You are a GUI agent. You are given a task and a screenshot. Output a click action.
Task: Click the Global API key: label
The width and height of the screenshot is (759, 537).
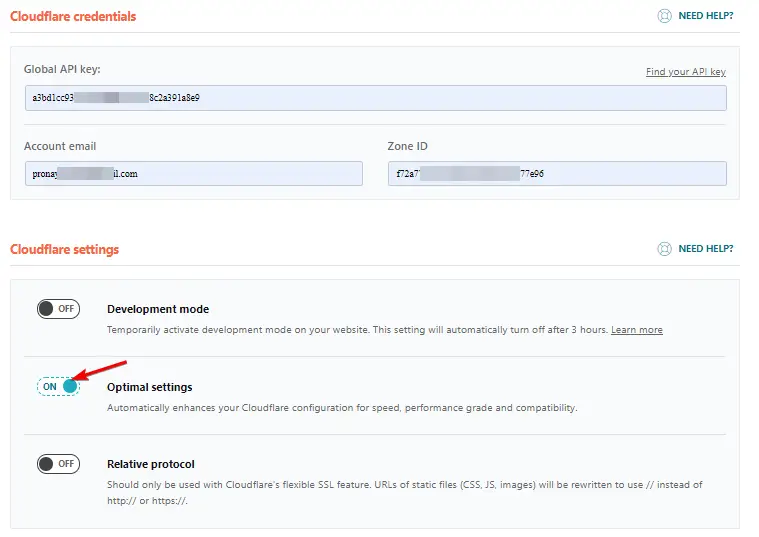(x=62, y=69)
